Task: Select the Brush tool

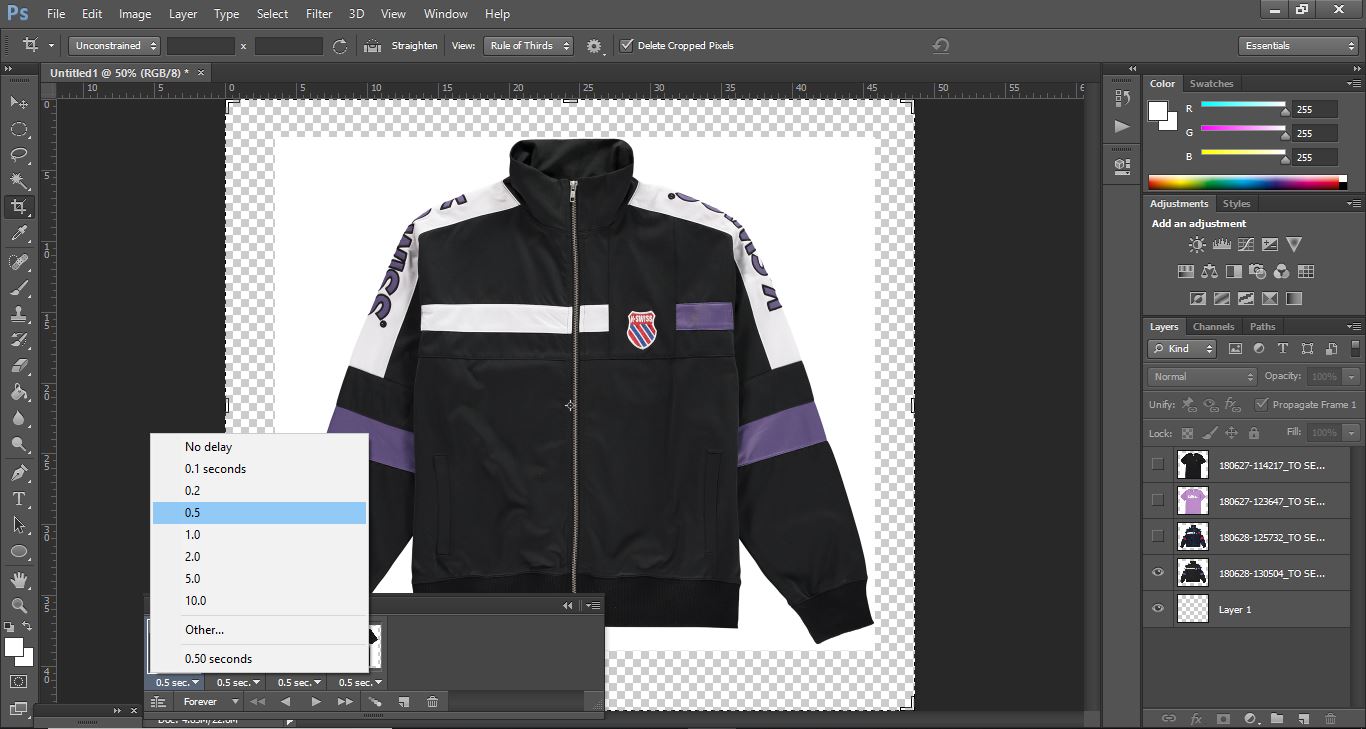Action: pyautogui.click(x=18, y=288)
